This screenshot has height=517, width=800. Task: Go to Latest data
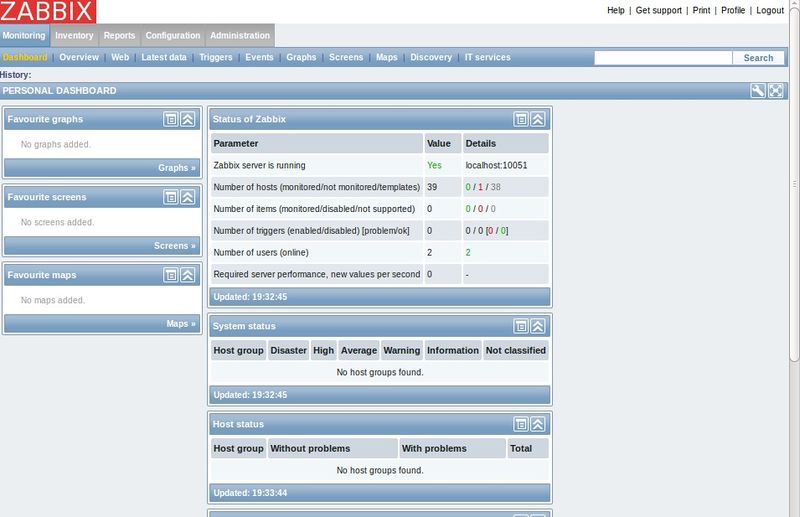click(164, 57)
